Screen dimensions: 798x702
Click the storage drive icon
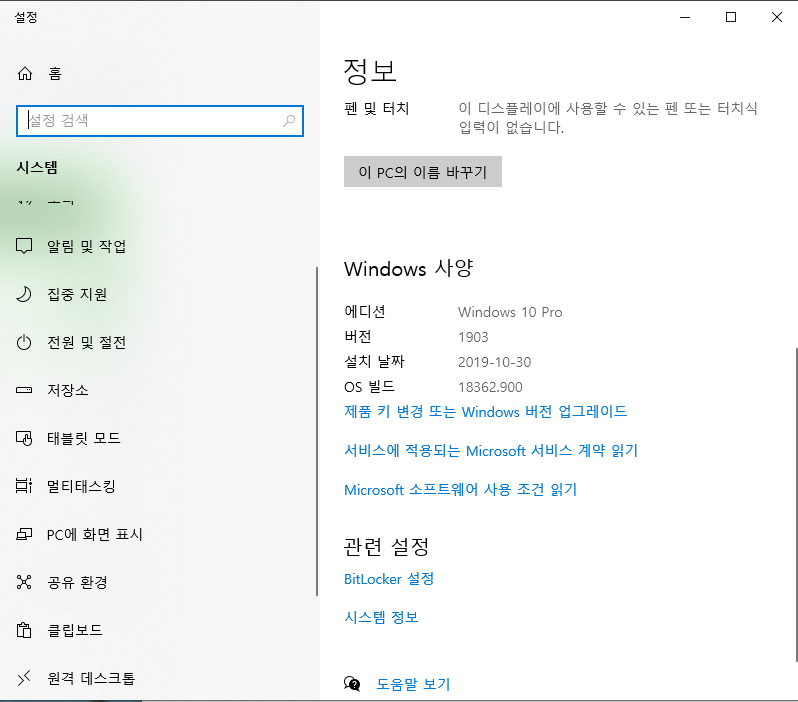coord(24,390)
